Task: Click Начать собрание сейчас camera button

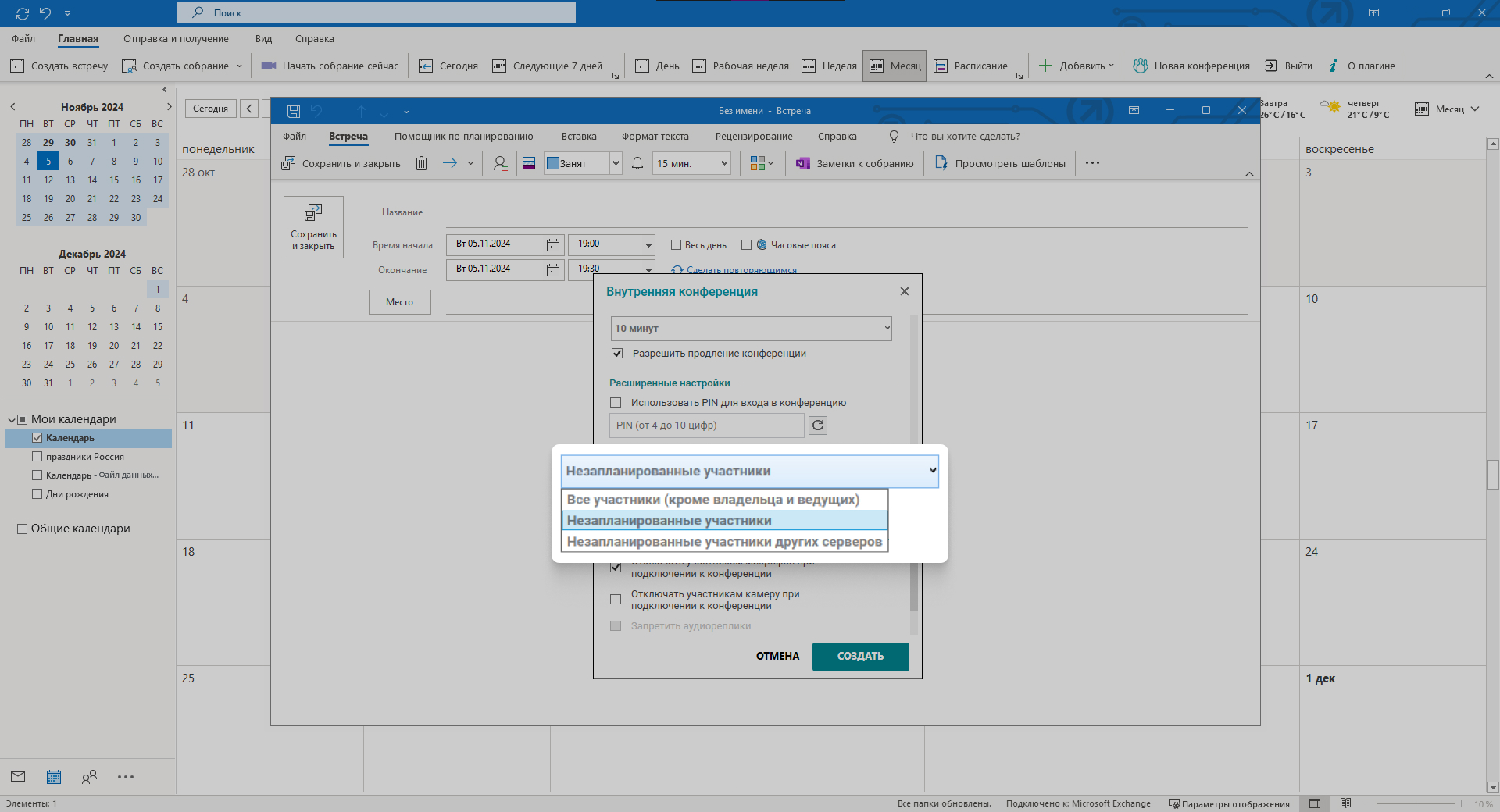Action: tap(330, 66)
